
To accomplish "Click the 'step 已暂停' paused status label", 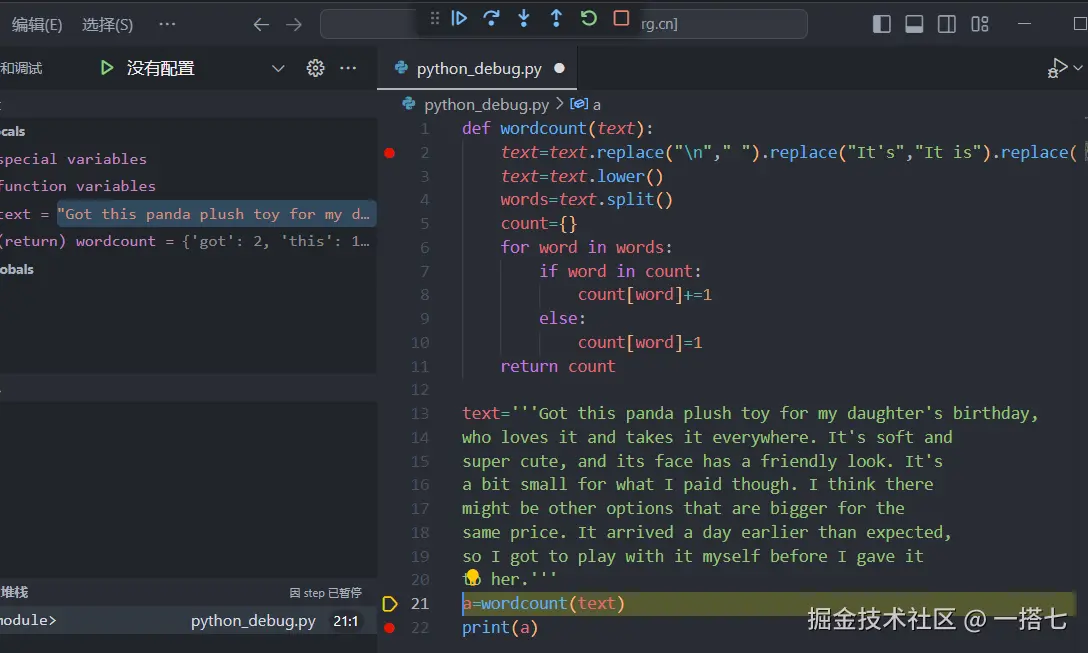I will [x=325, y=593].
